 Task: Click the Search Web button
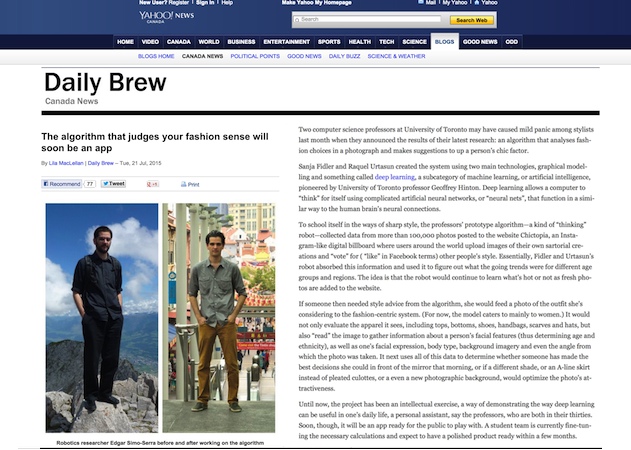(x=469, y=19)
